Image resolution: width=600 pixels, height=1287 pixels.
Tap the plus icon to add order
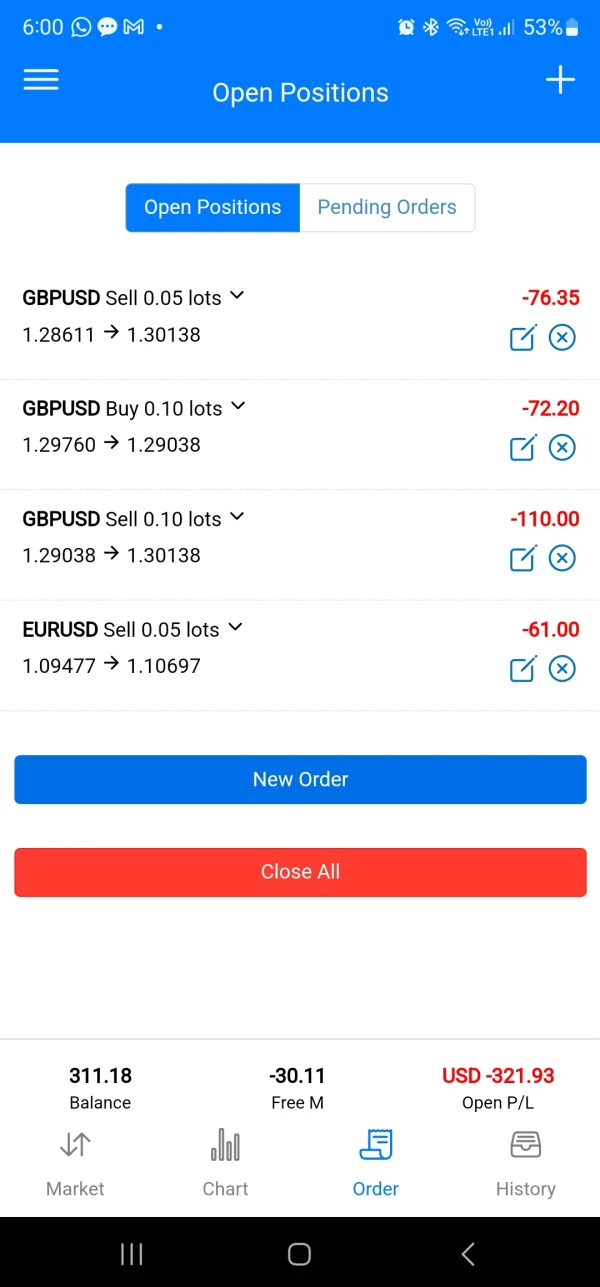coord(560,81)
